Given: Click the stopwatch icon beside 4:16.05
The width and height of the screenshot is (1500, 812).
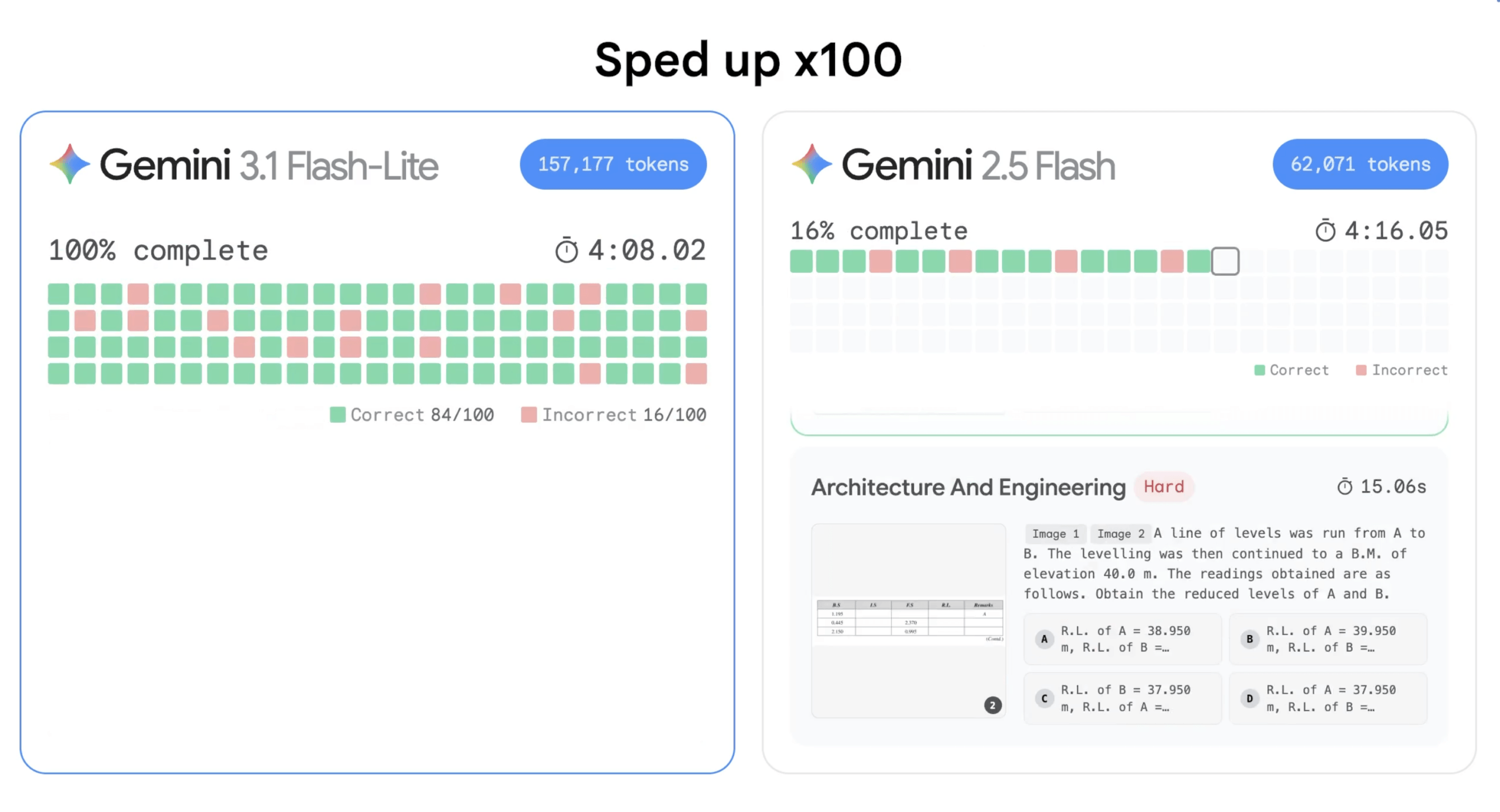Looking at the screenshot, I should coord(1325,231).
